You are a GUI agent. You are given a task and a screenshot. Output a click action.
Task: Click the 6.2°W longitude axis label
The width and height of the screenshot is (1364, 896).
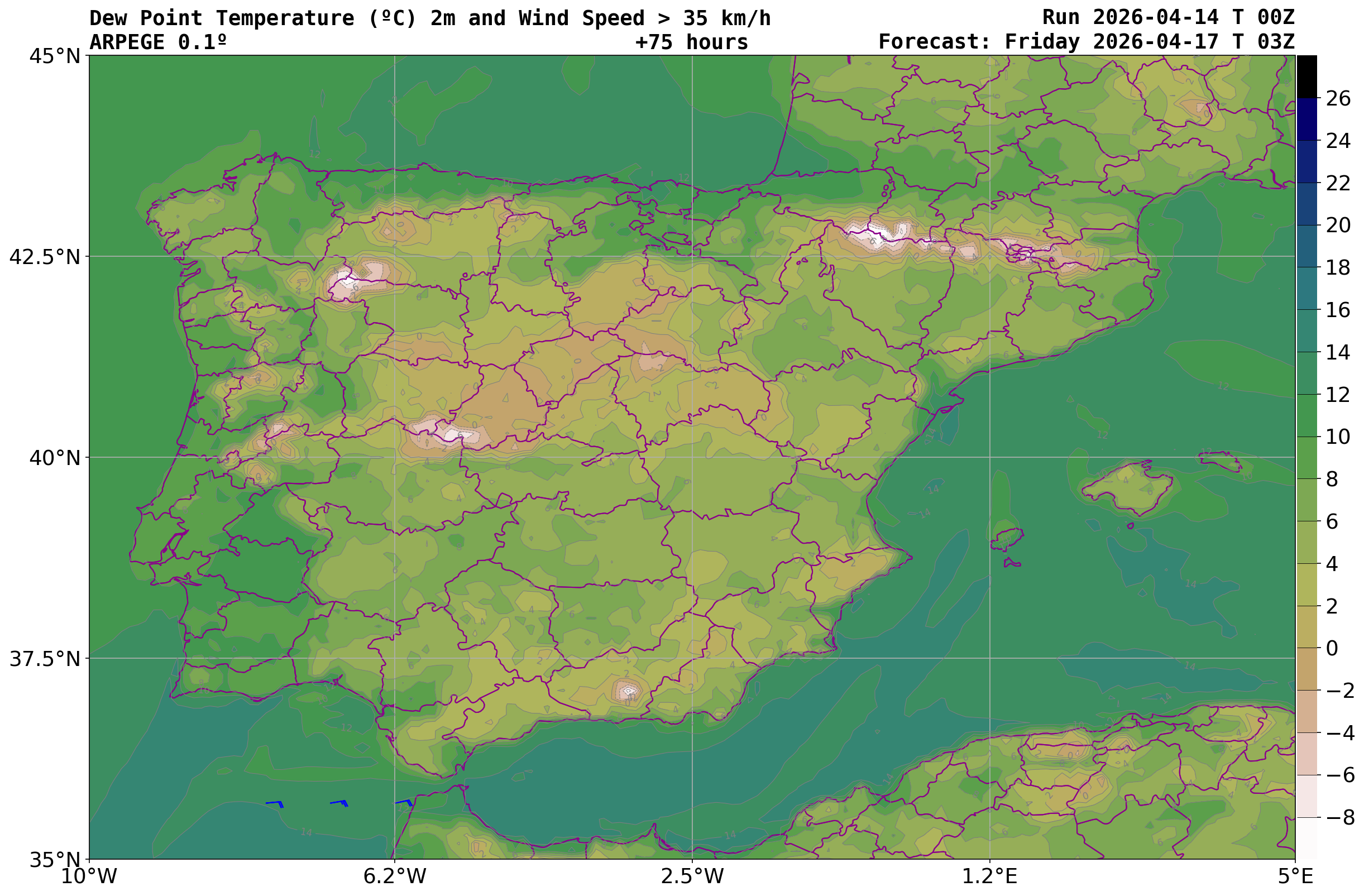point(394,876)
